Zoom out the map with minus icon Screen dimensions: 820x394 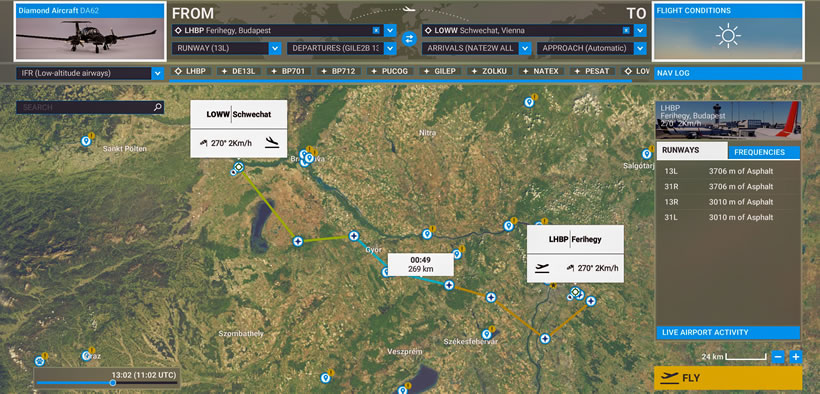[x=778, y=357]
